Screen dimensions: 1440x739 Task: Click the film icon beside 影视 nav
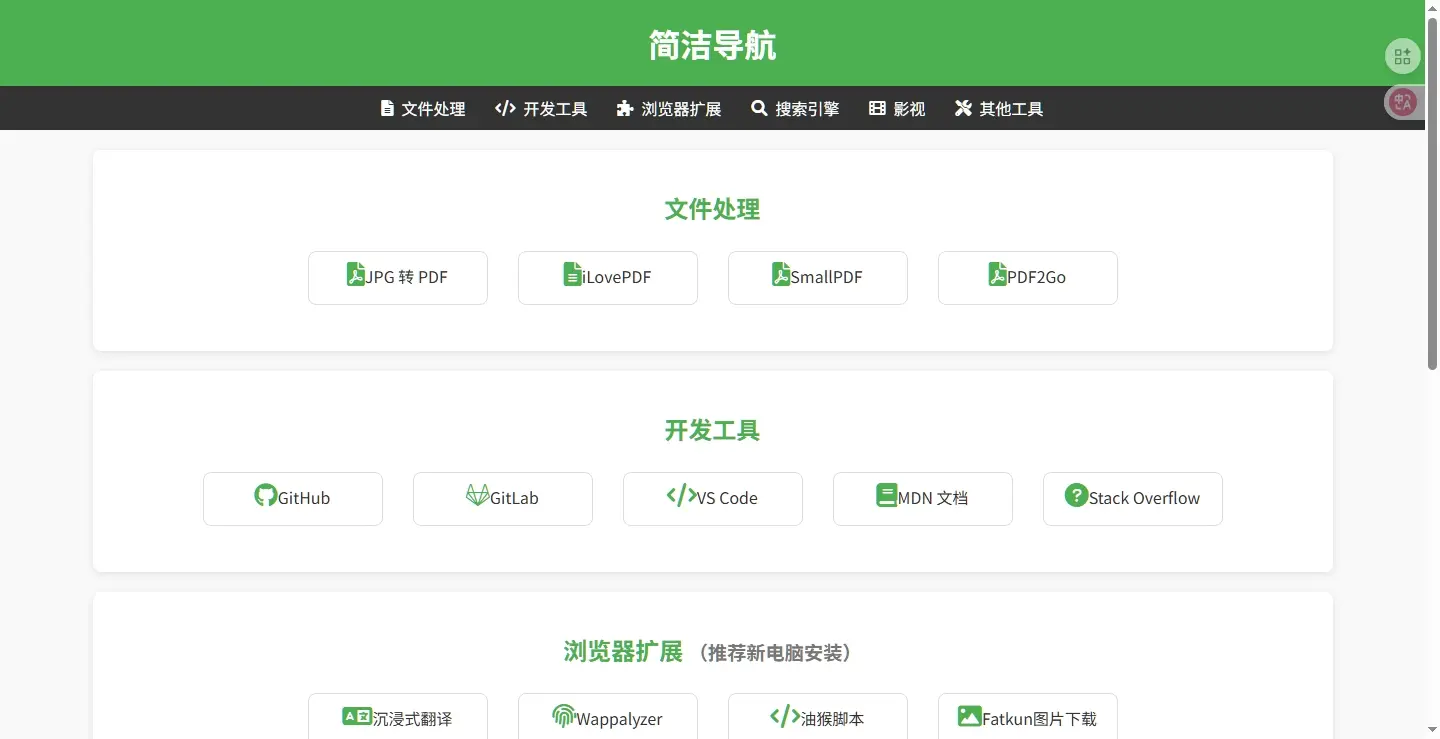coord(877,108)
